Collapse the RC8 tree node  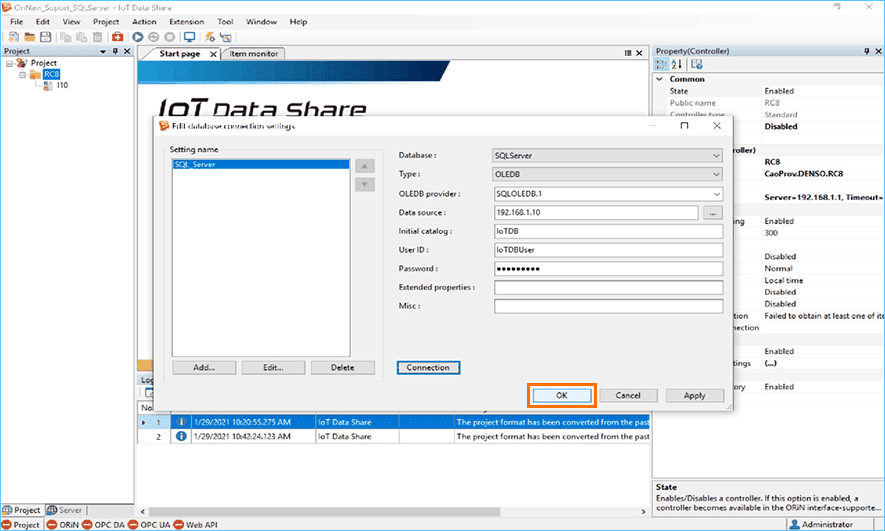[23, 74]
